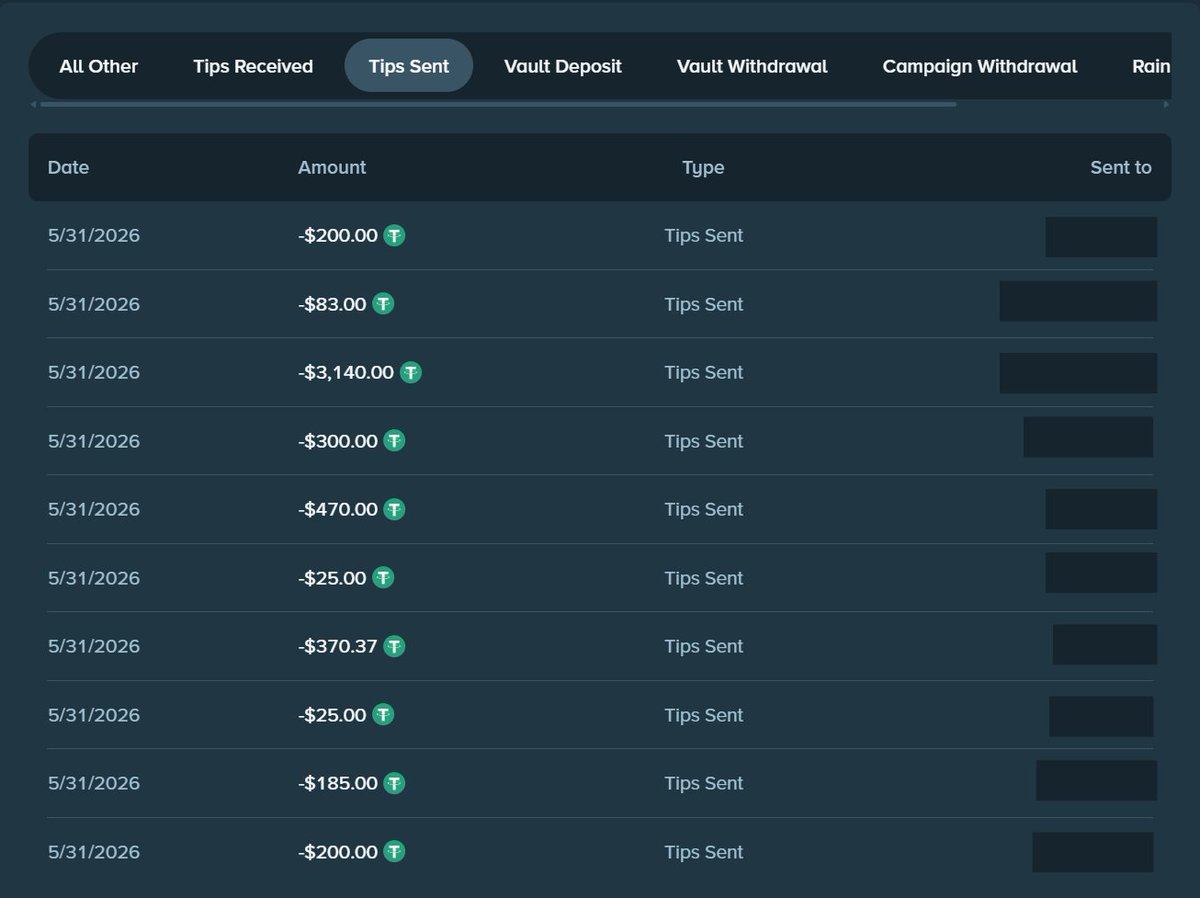
Task: Select the Tether icon after -$300.00
Action: [395, 441]
